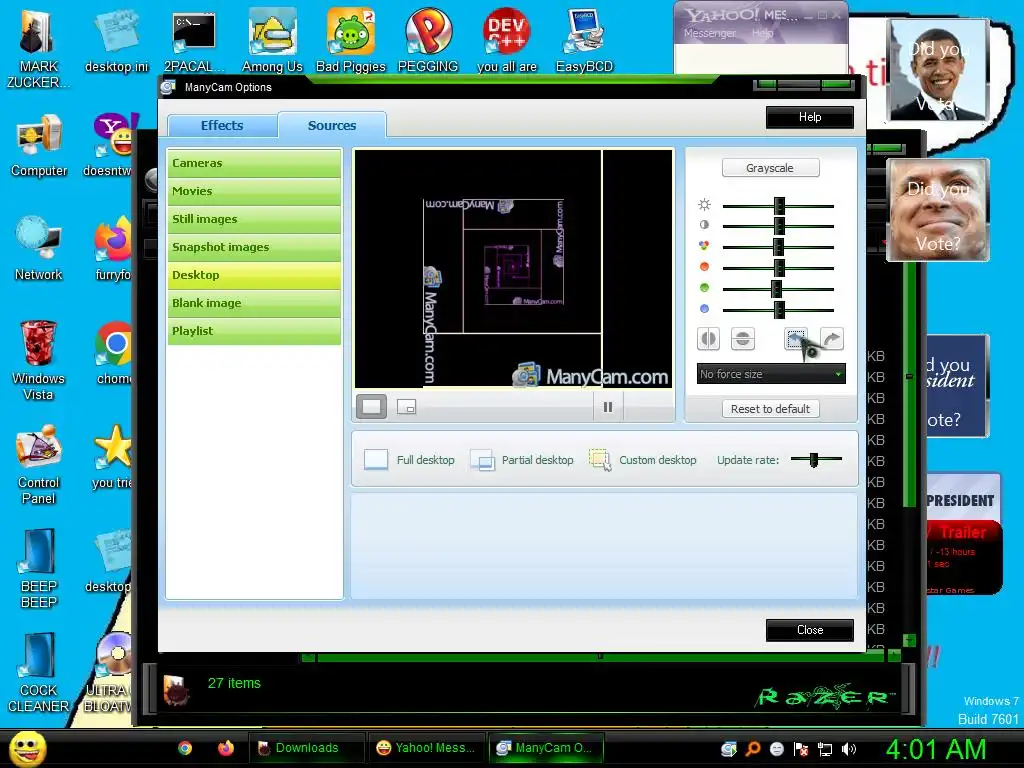Open the Messenger menu in Yahoo Messenger
The height and width of the screenshot is (768, 1024).
710,33
